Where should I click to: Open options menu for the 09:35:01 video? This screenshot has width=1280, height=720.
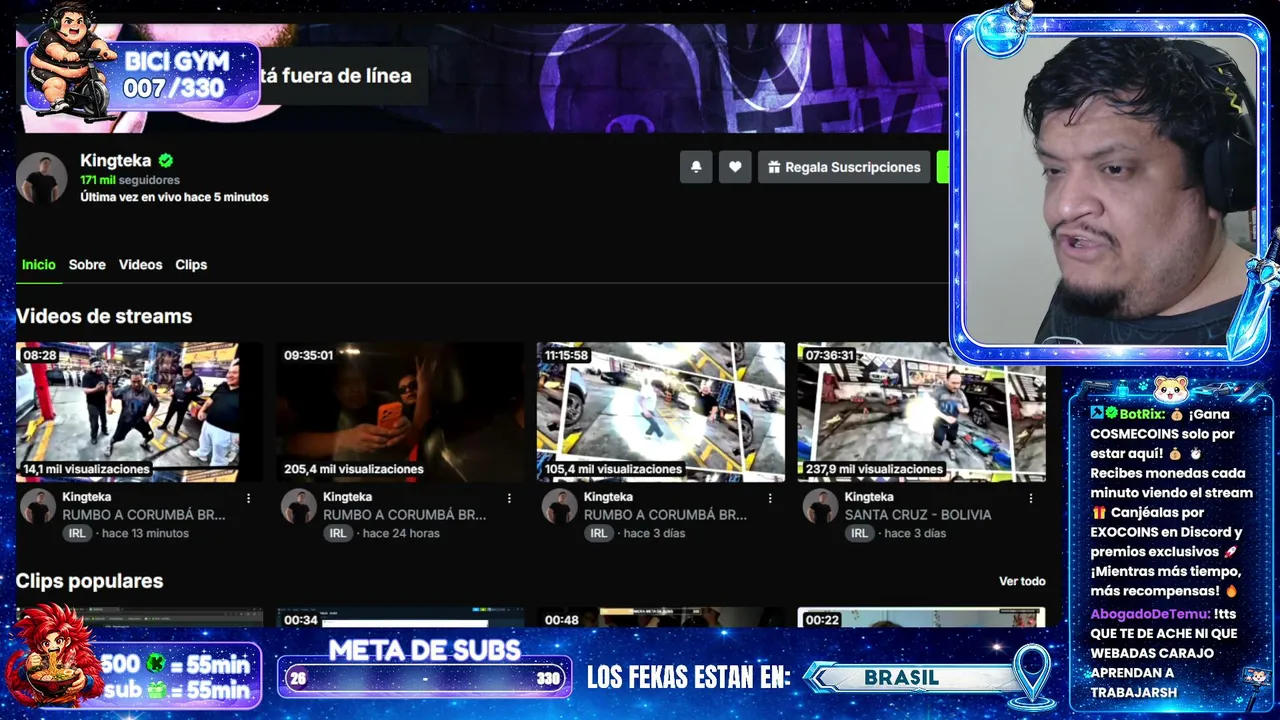coord(509,498)
